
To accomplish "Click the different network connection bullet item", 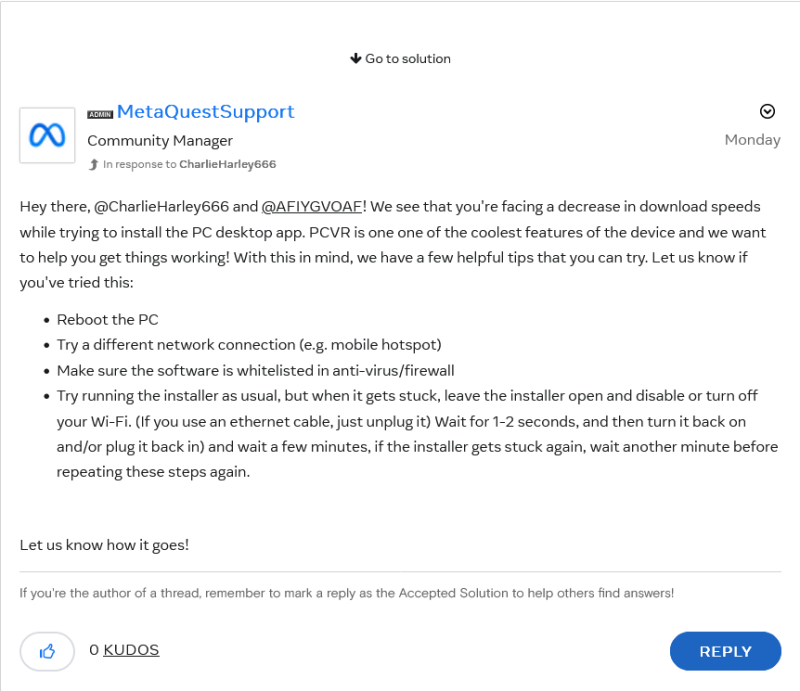I will (249, 345).
